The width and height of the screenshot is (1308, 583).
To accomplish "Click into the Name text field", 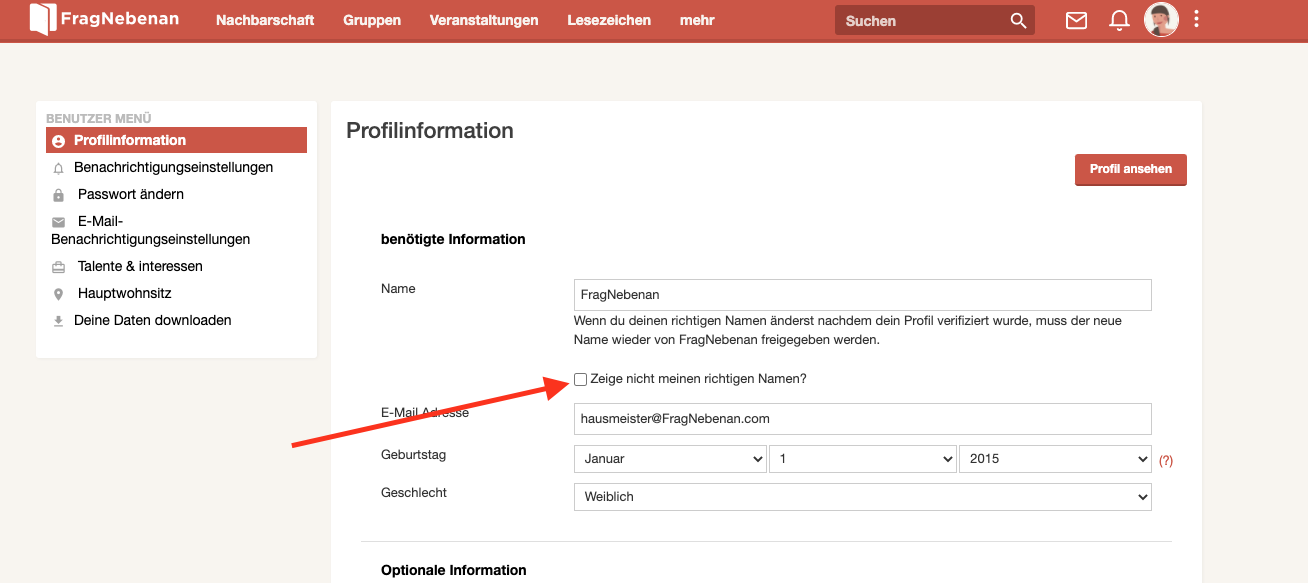I will tap(862, 295).
